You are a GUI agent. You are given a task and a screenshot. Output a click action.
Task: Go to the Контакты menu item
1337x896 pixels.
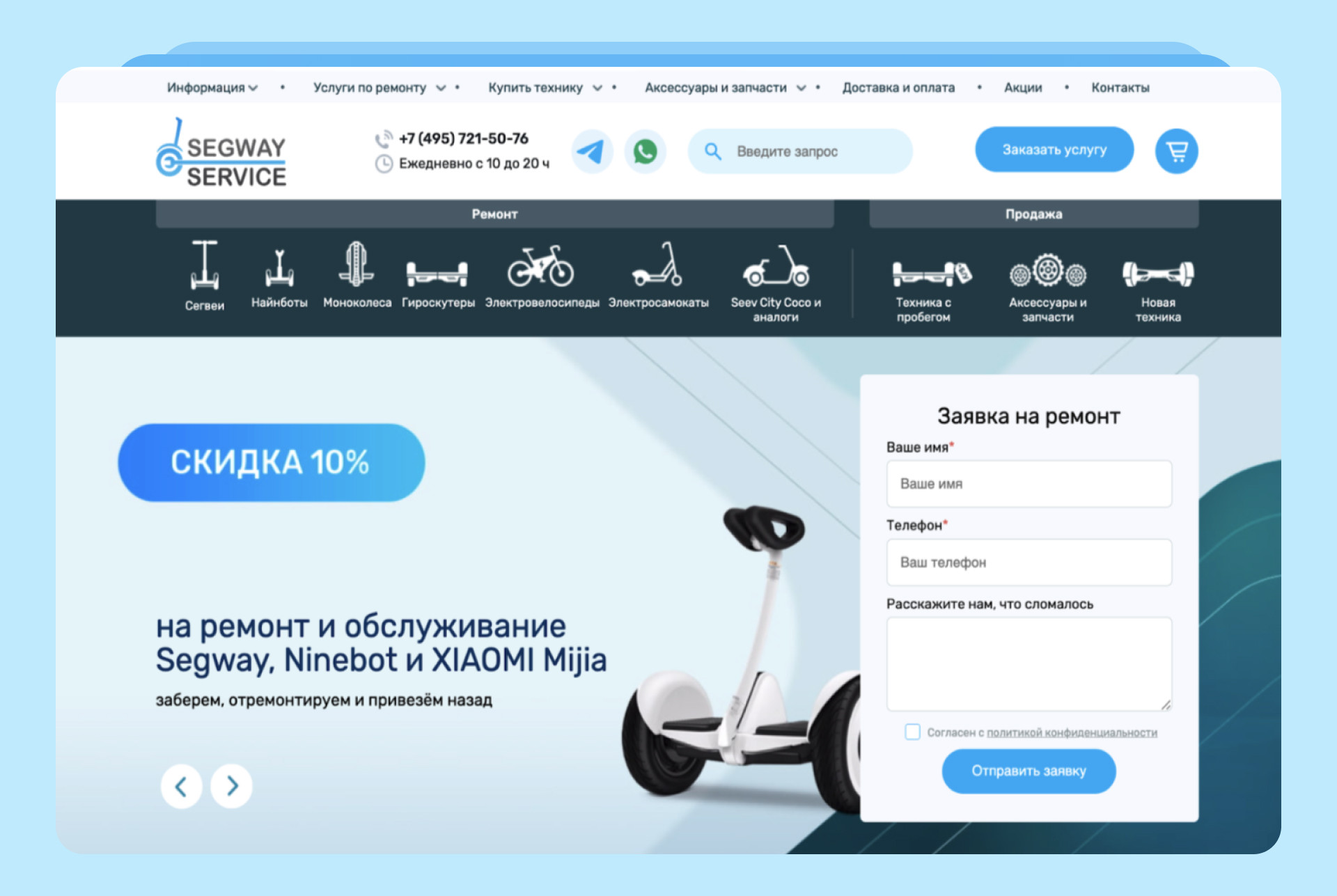click(1120, 88)
